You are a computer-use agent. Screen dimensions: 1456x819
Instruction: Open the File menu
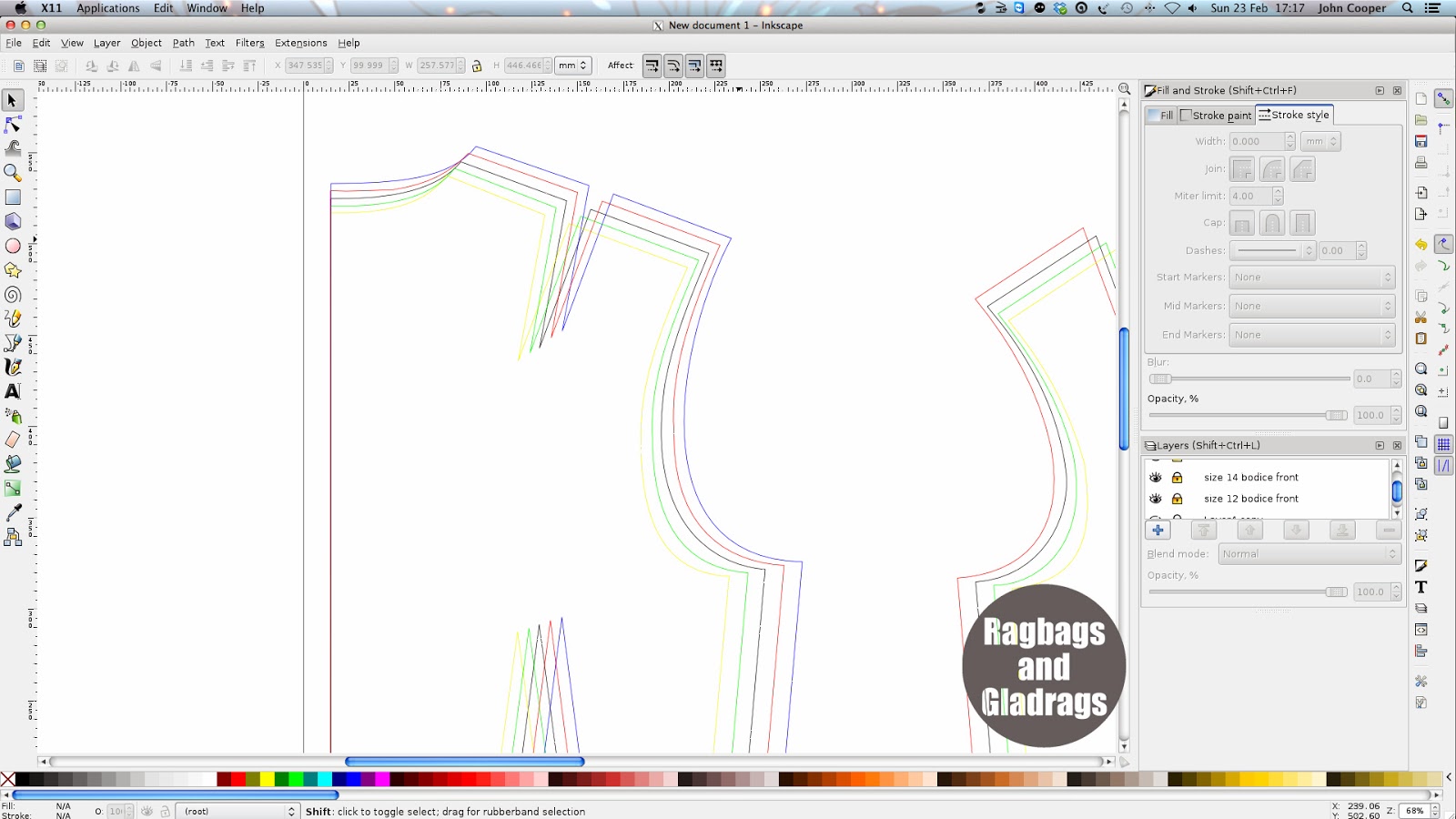click(14, 43)
